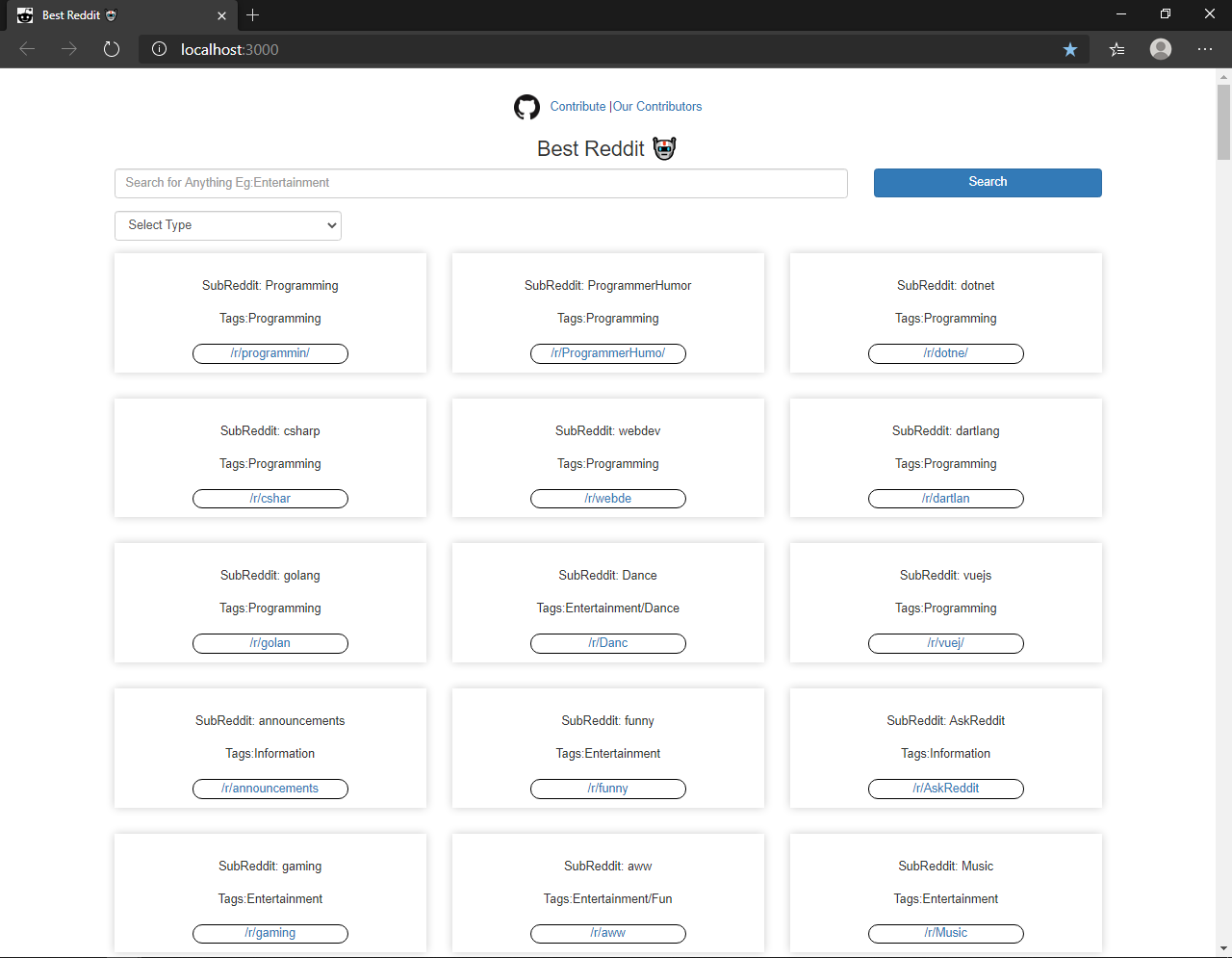Image resolution: width=1232 pixels, height=958 pixels.
Task: Close the Best Reddit tab
Action: (222, 15)
